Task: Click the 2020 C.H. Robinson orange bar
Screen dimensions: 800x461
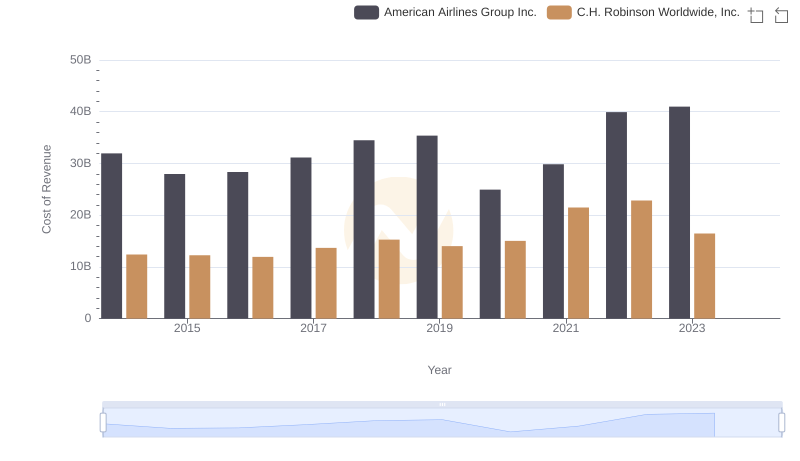Action: point(515,280)
